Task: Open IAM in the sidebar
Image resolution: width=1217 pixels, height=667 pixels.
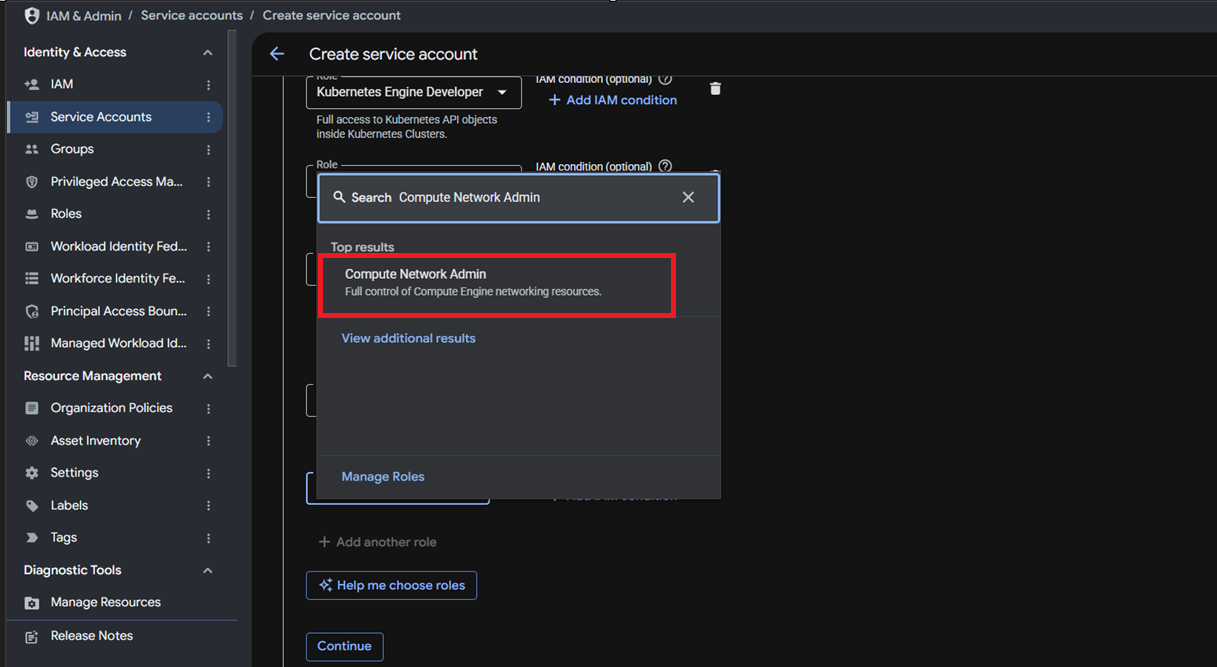Action: tap(115, 85)
